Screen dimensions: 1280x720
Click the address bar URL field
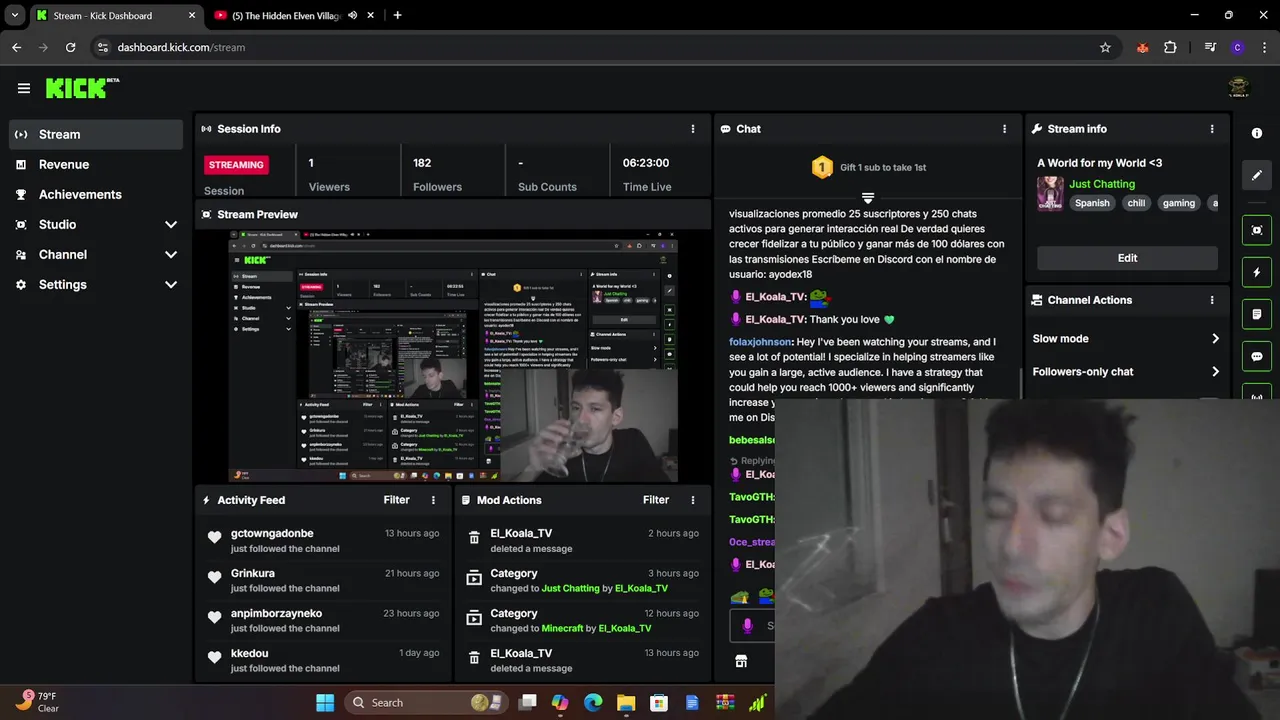point(600,47)
